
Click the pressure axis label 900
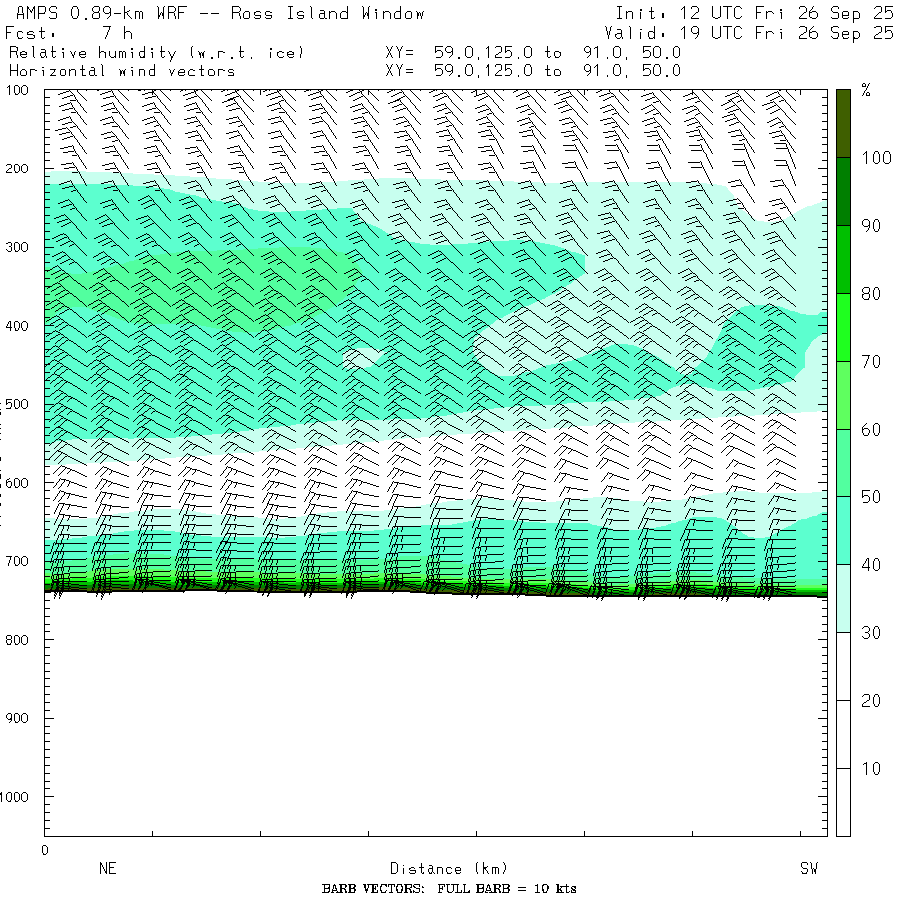pyautogui.click(x=17, y=718)
